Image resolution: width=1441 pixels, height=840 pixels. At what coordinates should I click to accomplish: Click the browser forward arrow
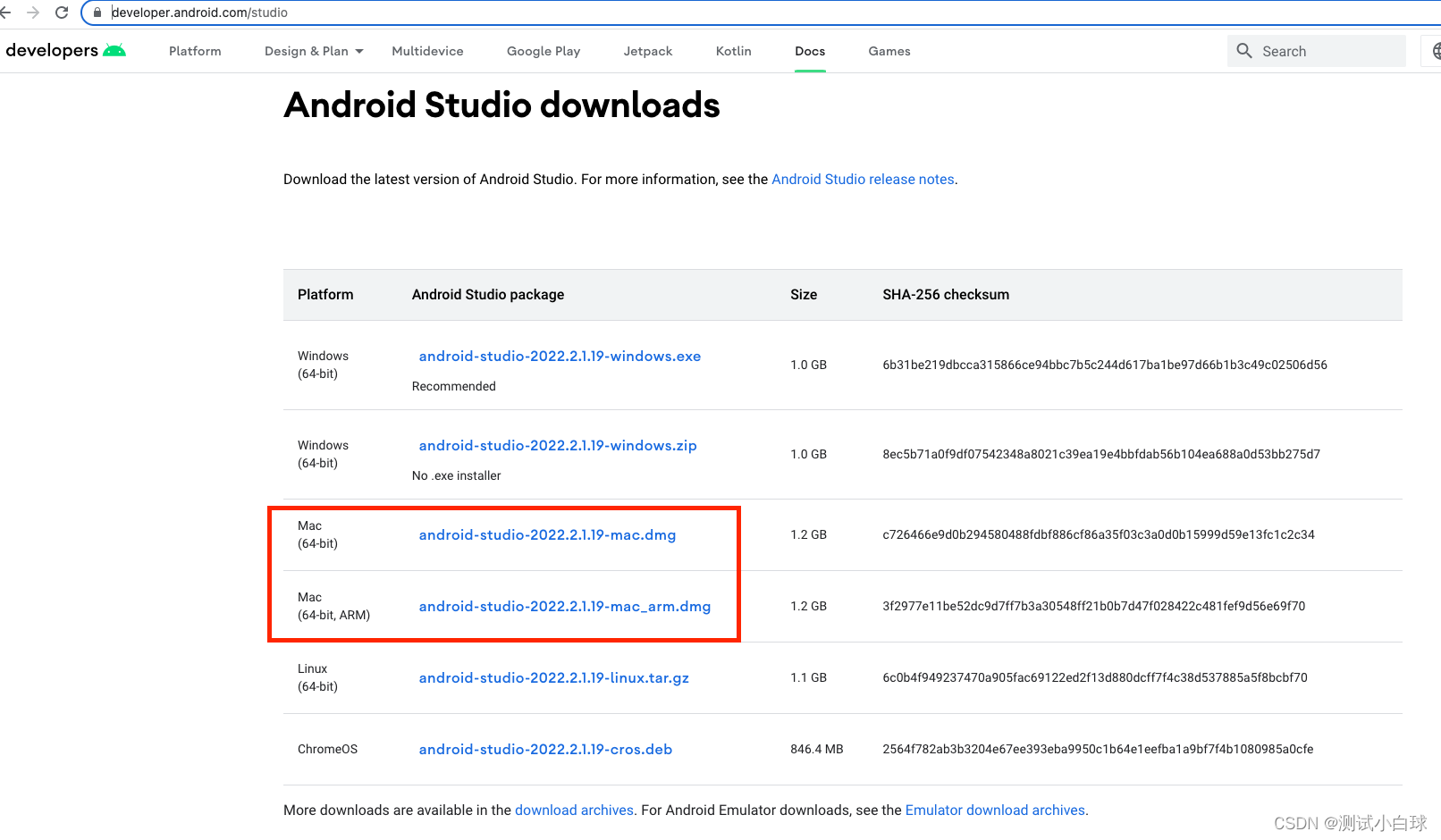(x=33, y=13)
